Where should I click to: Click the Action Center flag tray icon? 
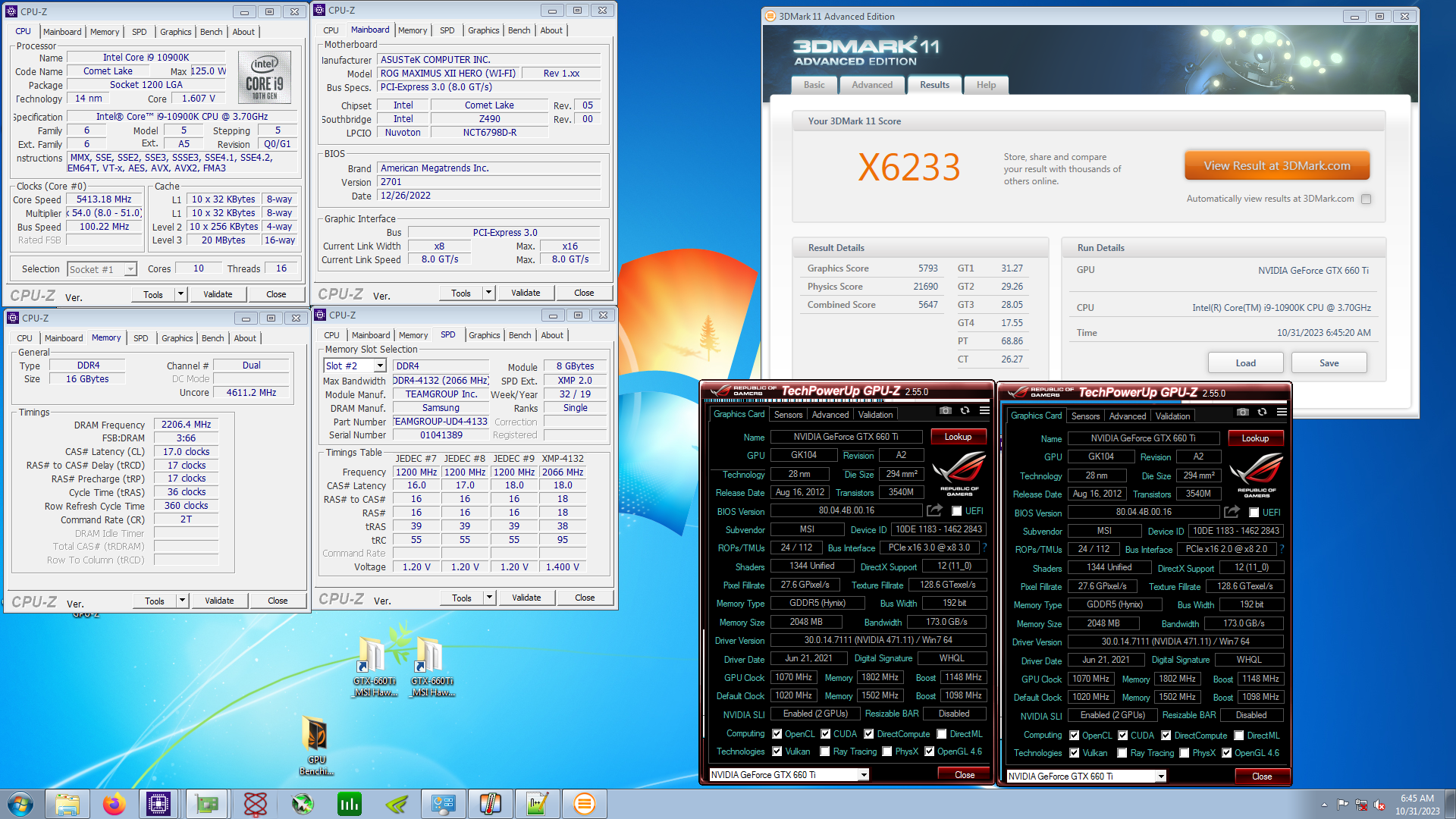(1342, 805)
